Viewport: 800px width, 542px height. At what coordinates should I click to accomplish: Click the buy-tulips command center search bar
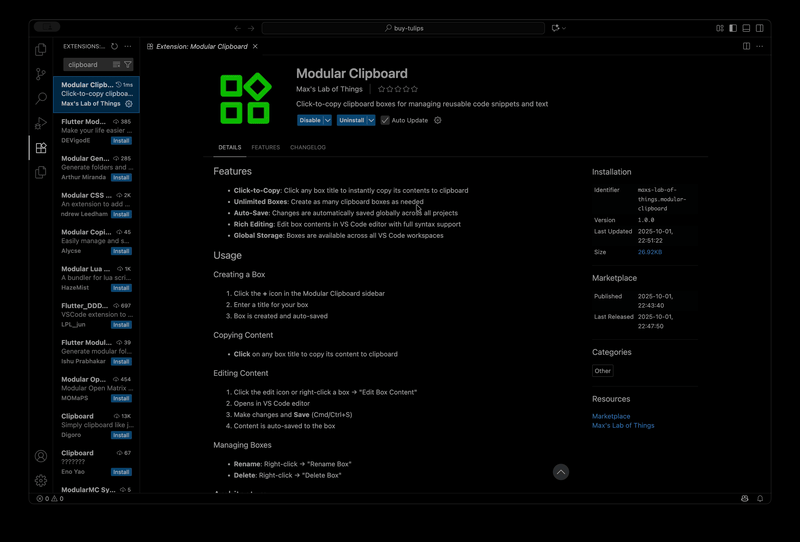pyautogui.click(x=403, y=28)
